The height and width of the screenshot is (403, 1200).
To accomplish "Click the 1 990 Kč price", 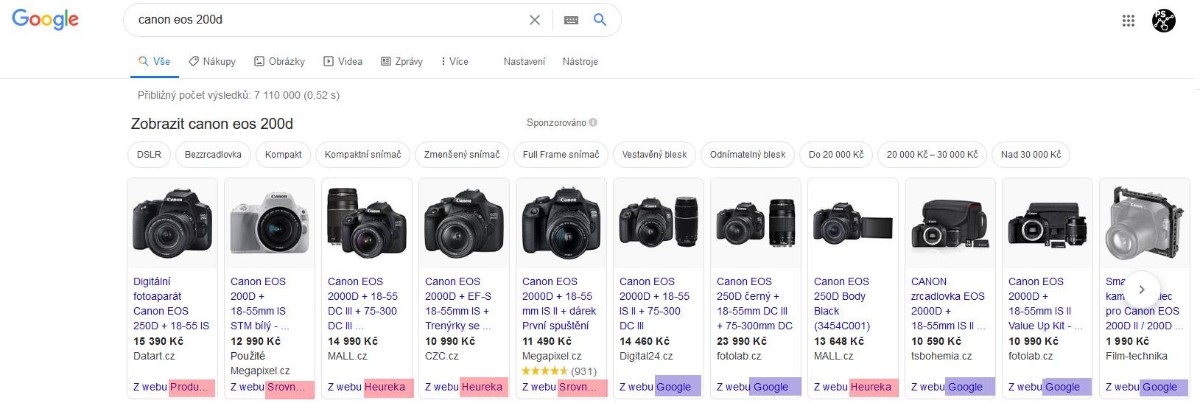I will click(1126, 342).
